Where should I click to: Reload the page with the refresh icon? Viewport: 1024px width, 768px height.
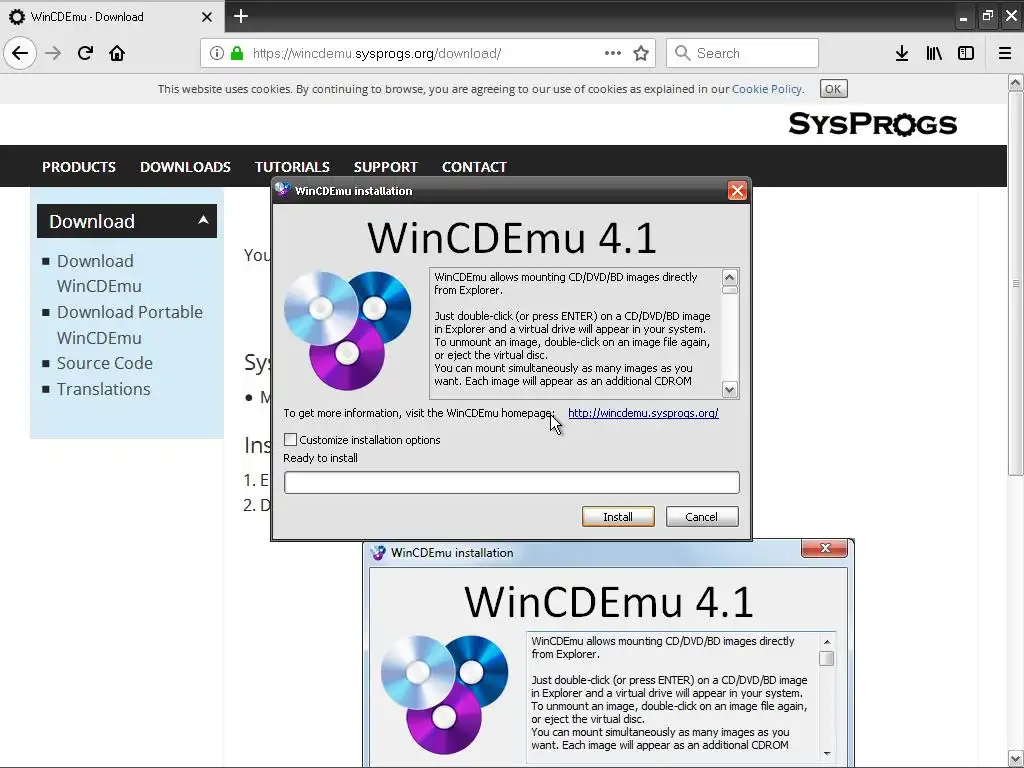(85, 53)
